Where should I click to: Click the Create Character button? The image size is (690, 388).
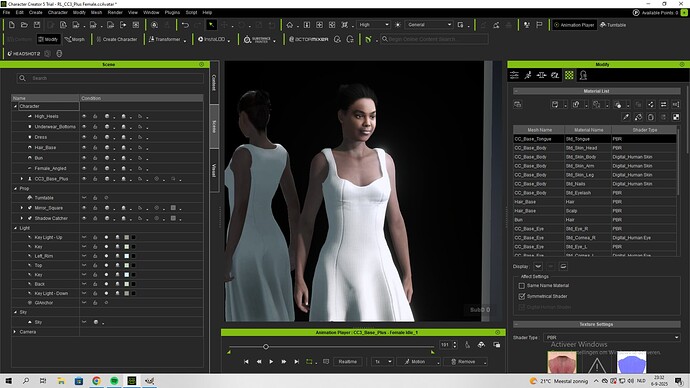point(116,39)
